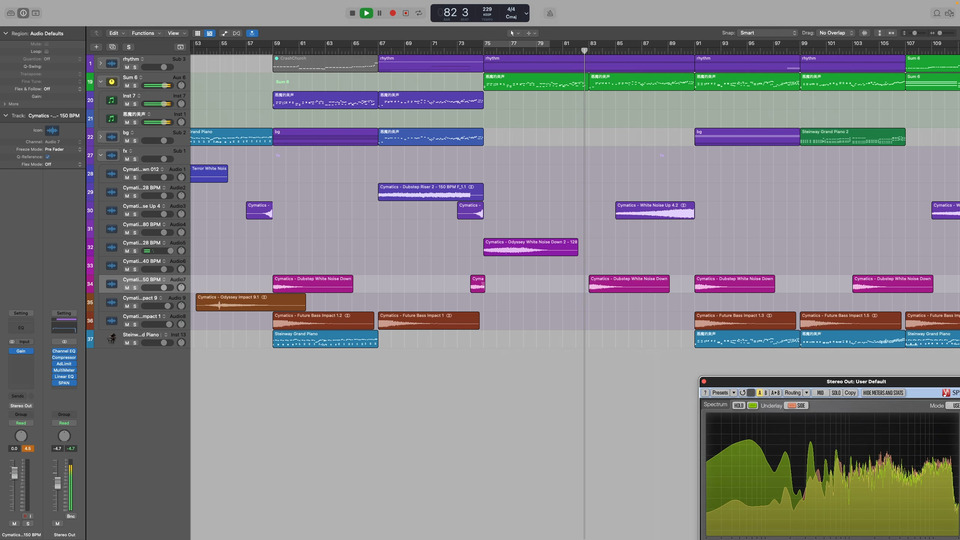This screenshot has width=960, height=540.
Task: Click the track zoom header button
Action: (180, 47)
